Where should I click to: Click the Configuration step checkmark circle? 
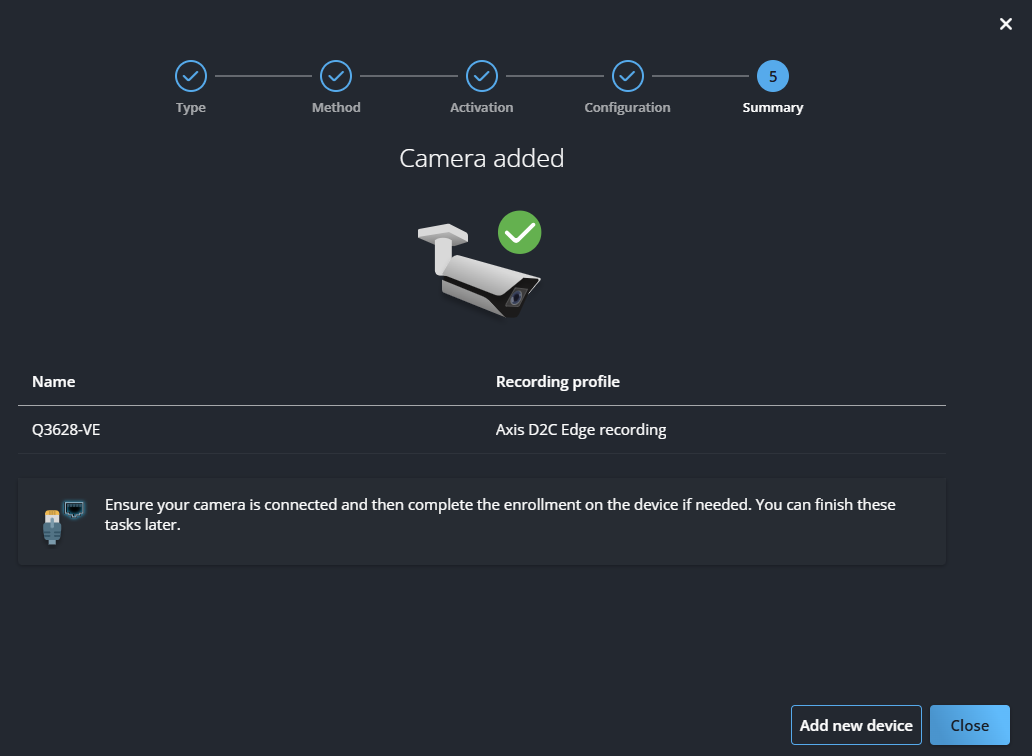(x=627, y=75)
